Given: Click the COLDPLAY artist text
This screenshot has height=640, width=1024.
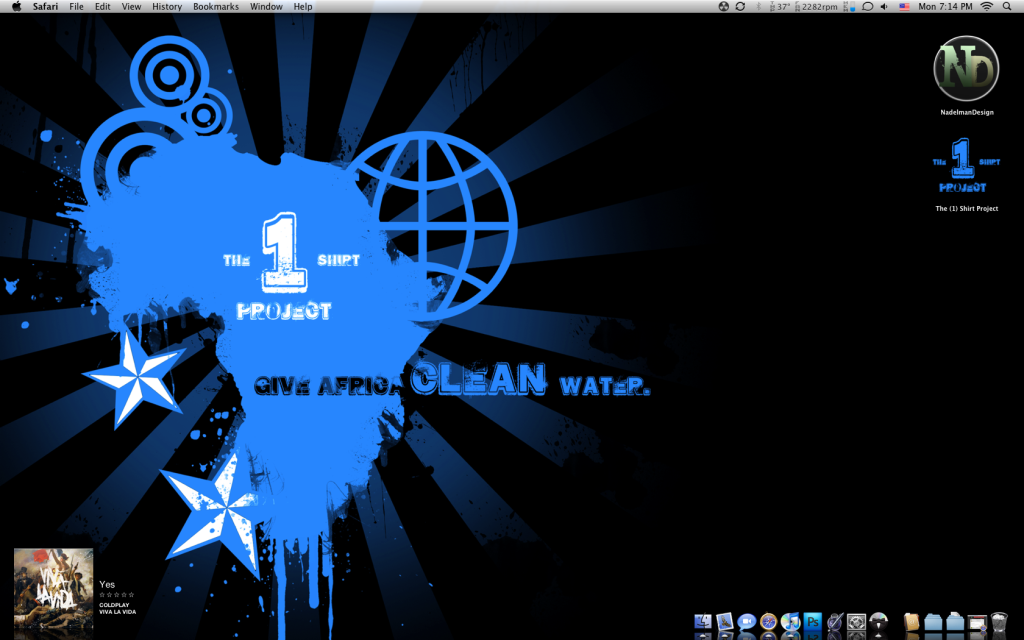Looking at the screenshot, I should pyautogui.click(x=114, y=605).
